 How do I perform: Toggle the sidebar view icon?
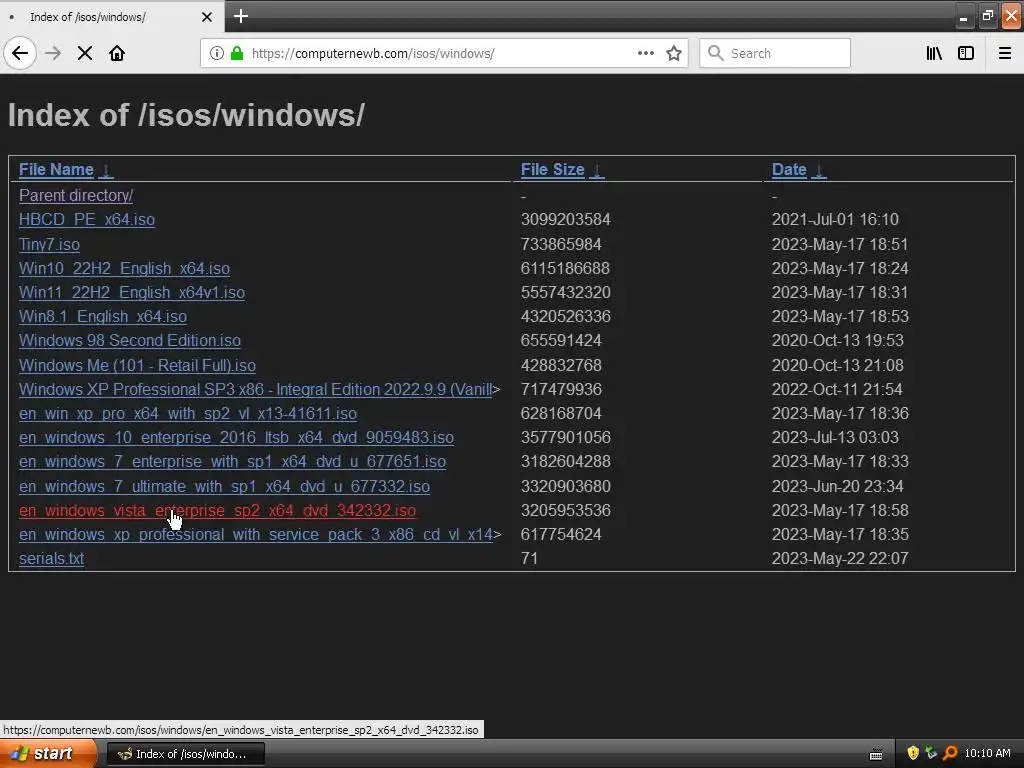click(966, 53)
